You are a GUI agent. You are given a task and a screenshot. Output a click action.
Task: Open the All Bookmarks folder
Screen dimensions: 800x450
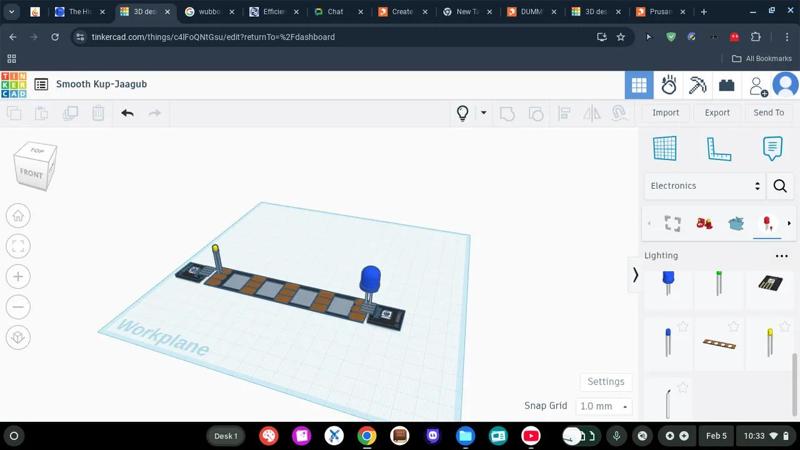click(x=762, y=59)
